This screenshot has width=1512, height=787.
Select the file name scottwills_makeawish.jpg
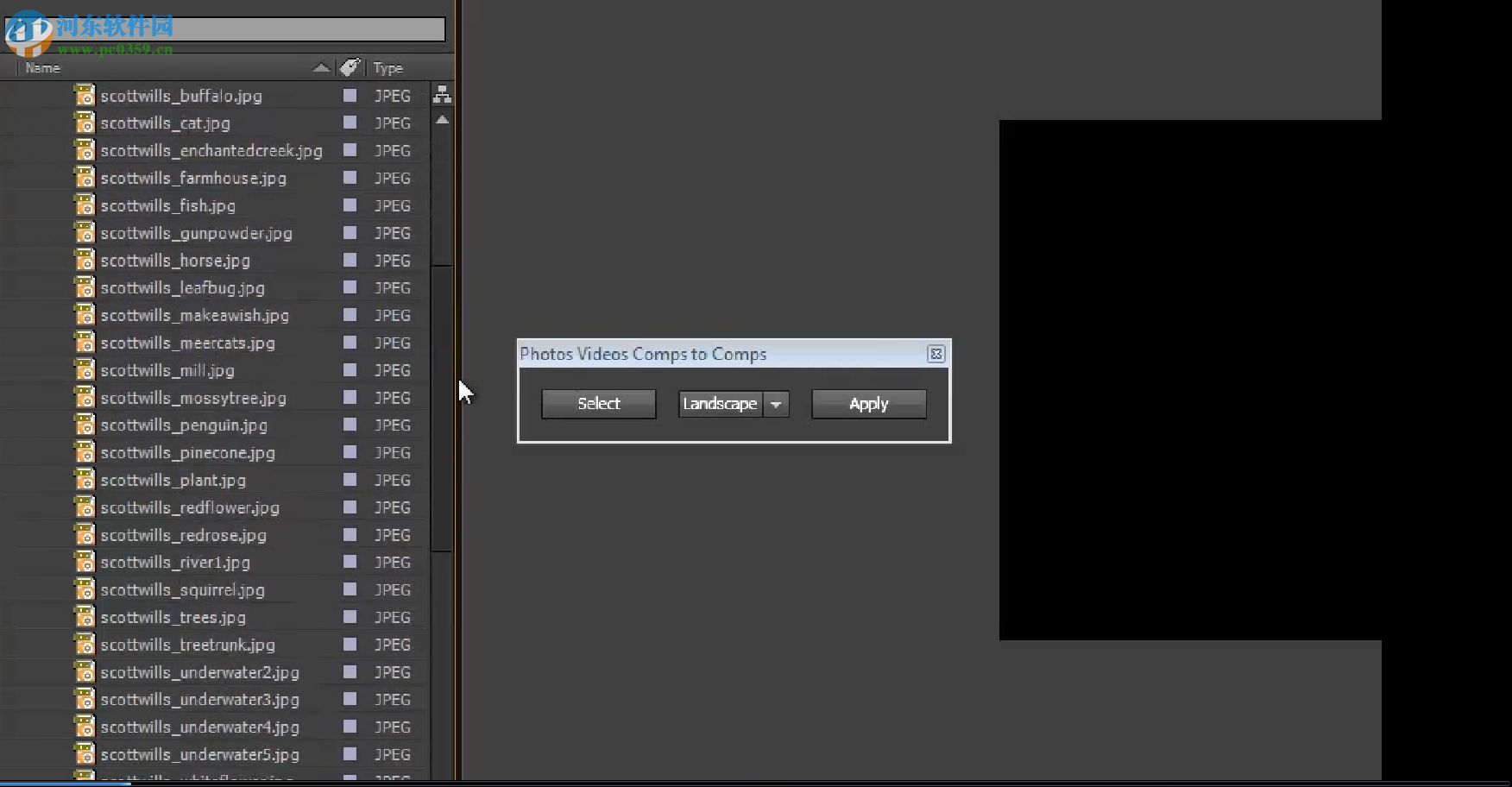click(x=195, y=316)
